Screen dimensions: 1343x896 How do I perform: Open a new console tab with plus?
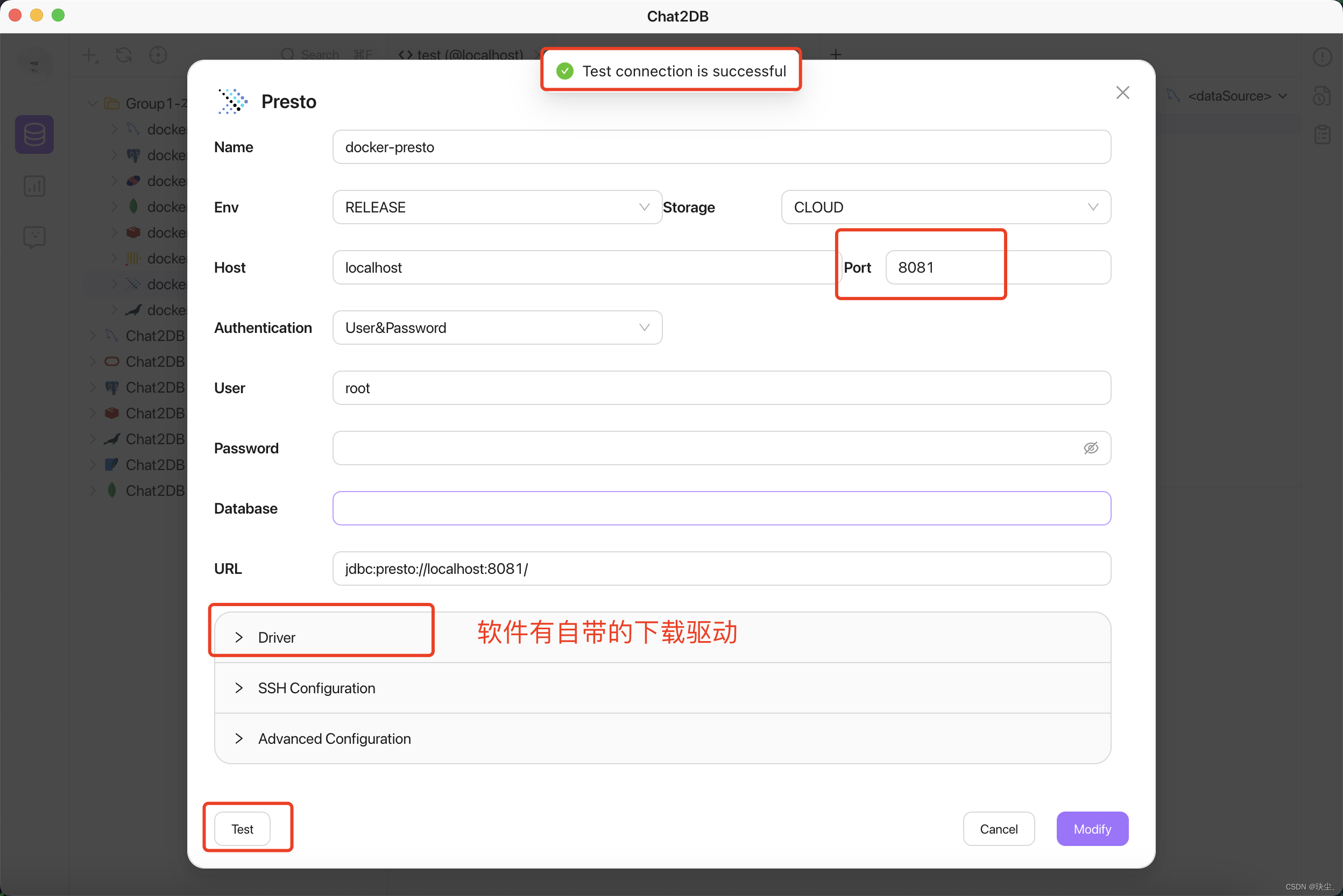click(x=835, y=55)
